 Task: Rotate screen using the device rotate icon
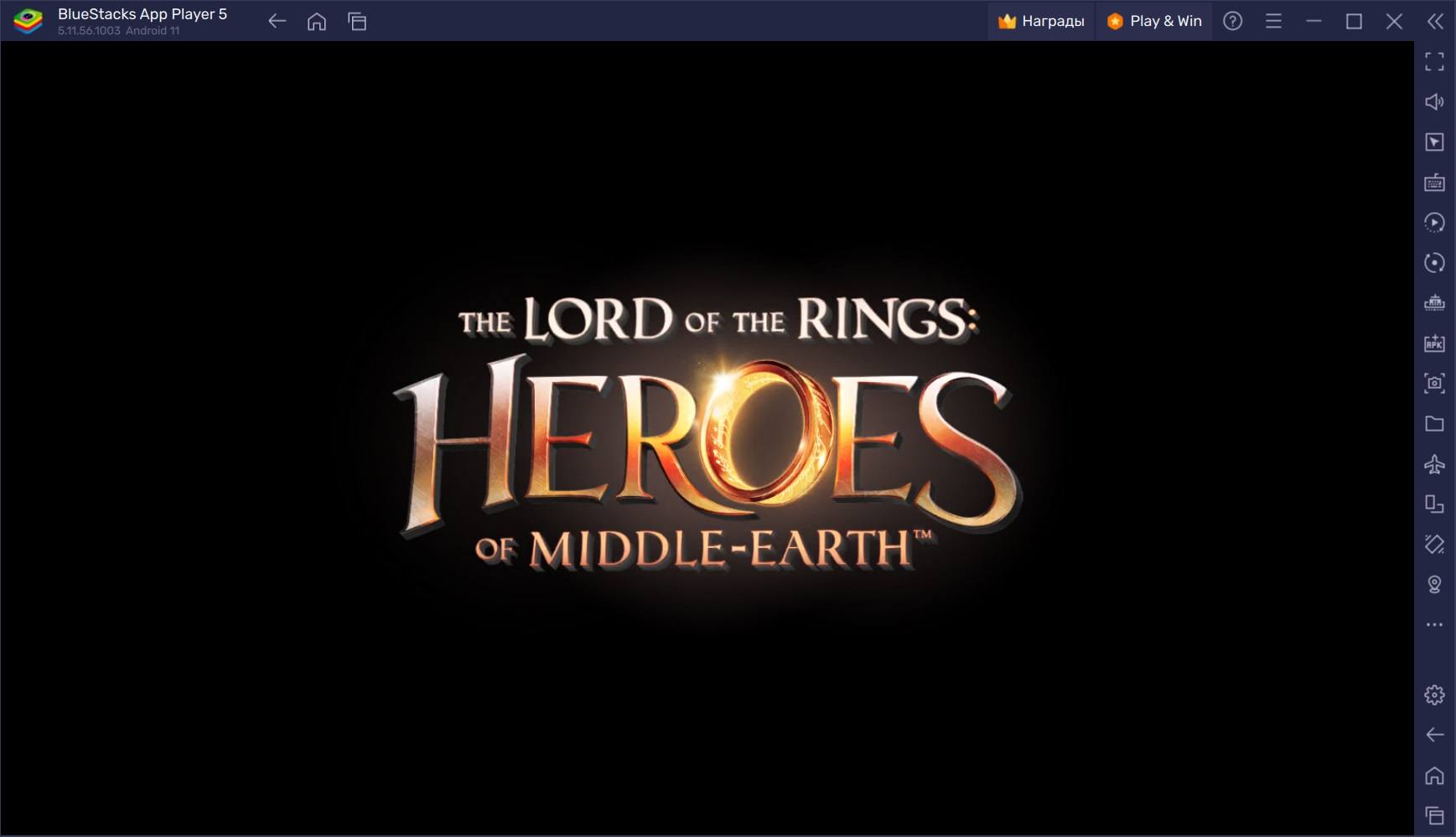point(1434,504)
